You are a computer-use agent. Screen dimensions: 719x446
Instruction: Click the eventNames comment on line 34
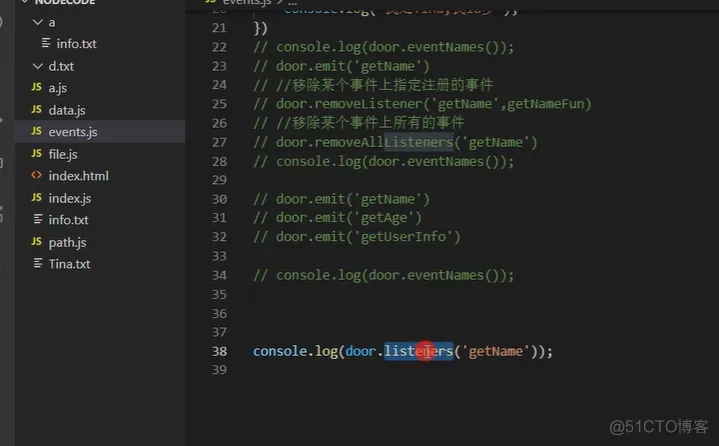383,275
